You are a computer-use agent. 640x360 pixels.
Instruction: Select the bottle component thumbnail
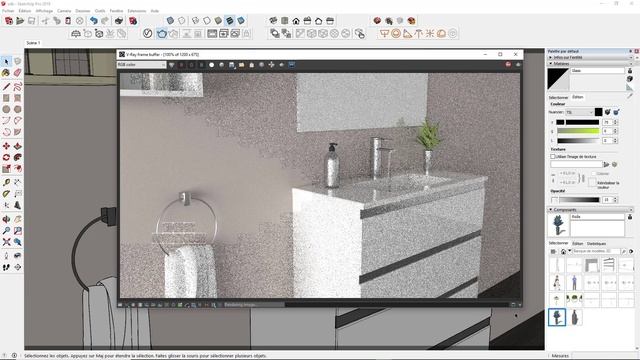click(575, 317)
